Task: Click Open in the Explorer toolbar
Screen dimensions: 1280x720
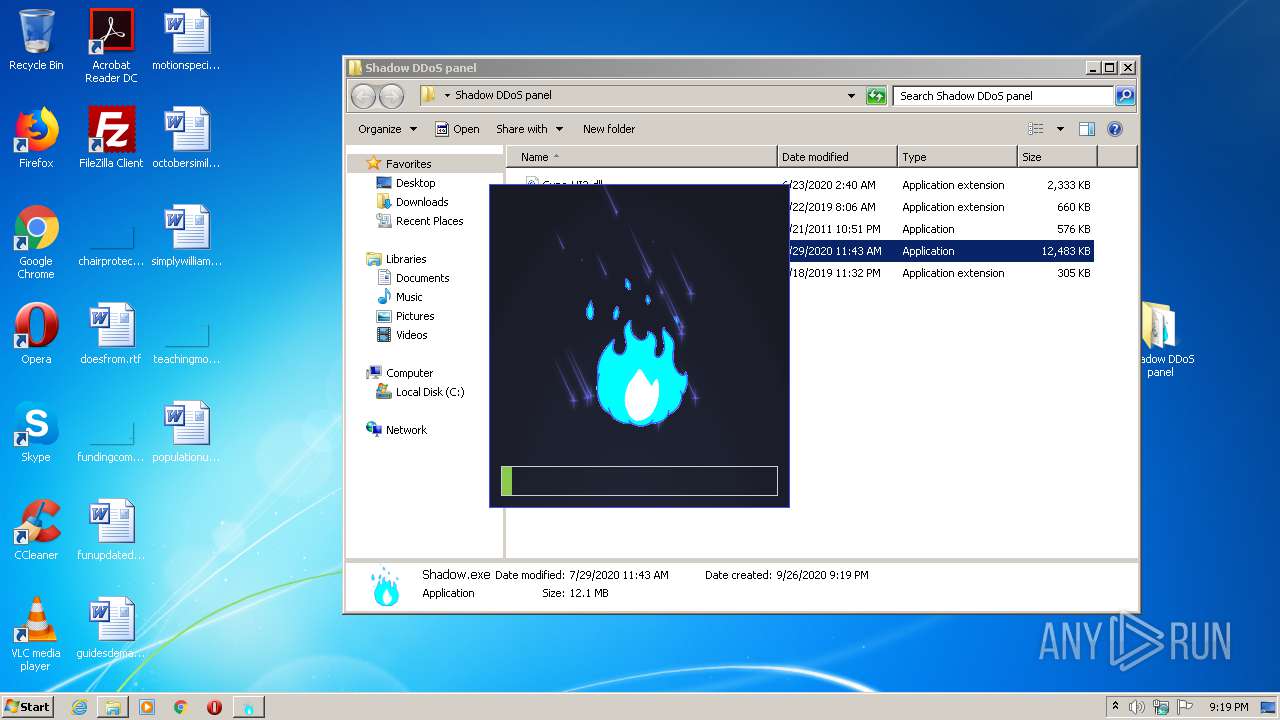Action: [x=457, y=129]
